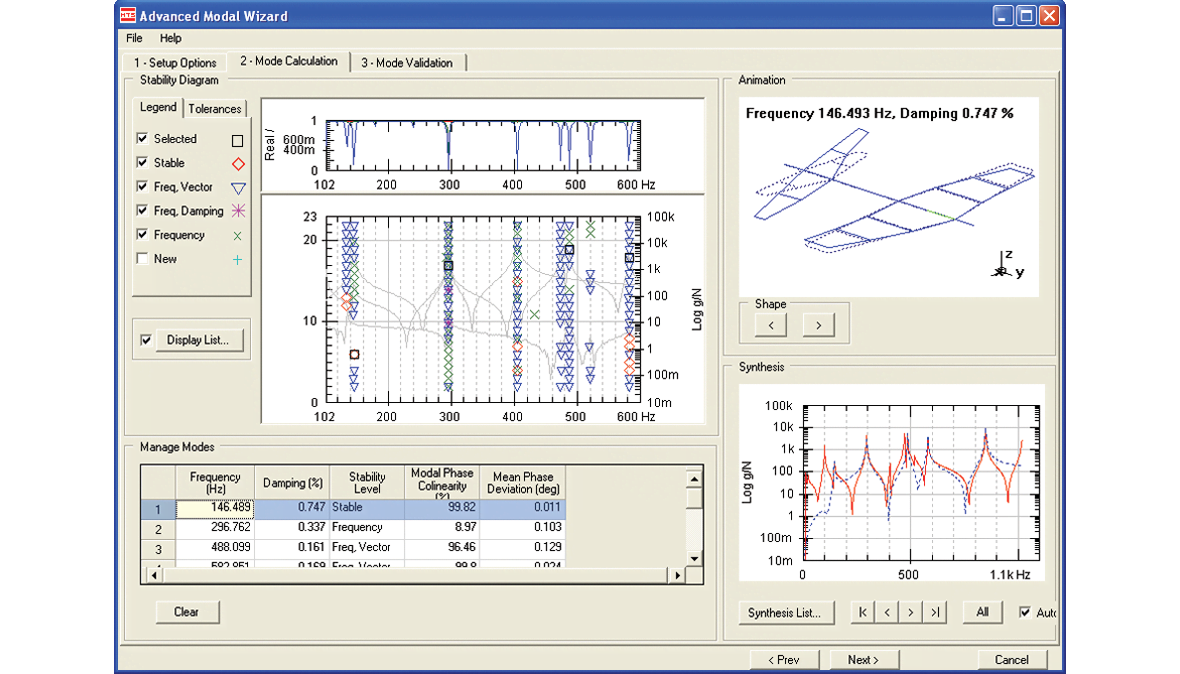This screenshot has width=1180, height=674.
Task: Click the Selected square legend marker
Action: tap(239, 139)
